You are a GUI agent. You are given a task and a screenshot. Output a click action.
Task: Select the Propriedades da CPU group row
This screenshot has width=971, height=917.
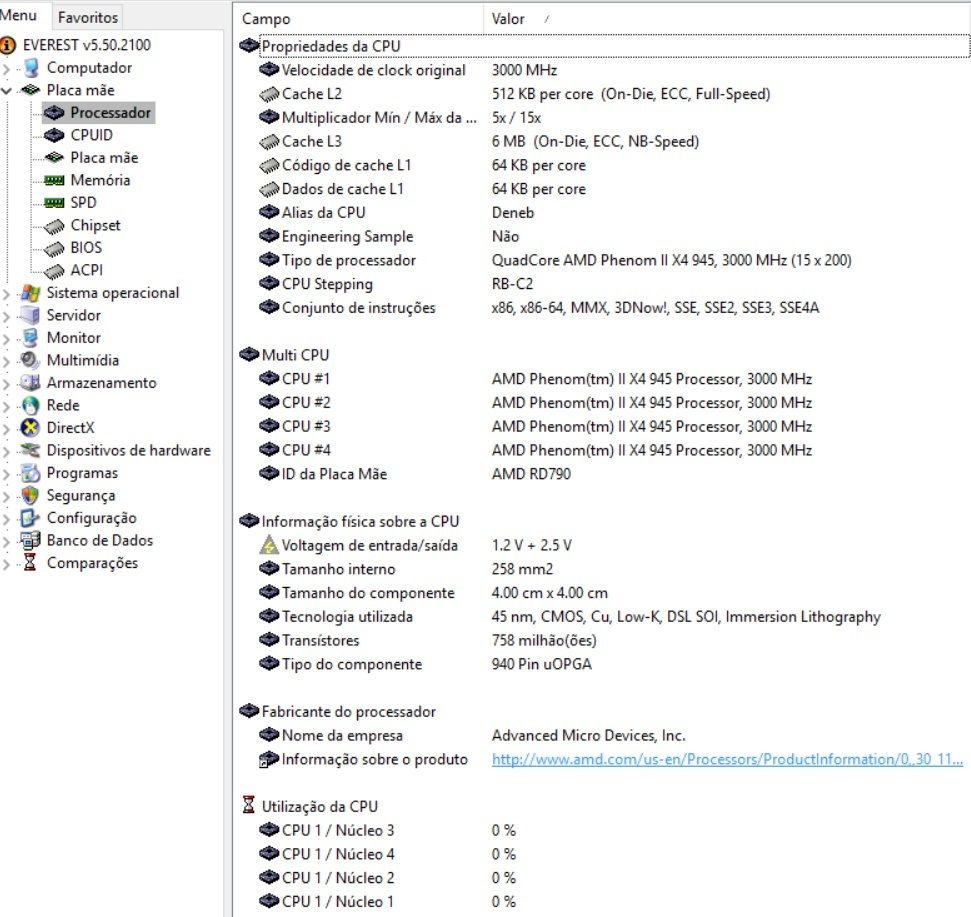604,46
